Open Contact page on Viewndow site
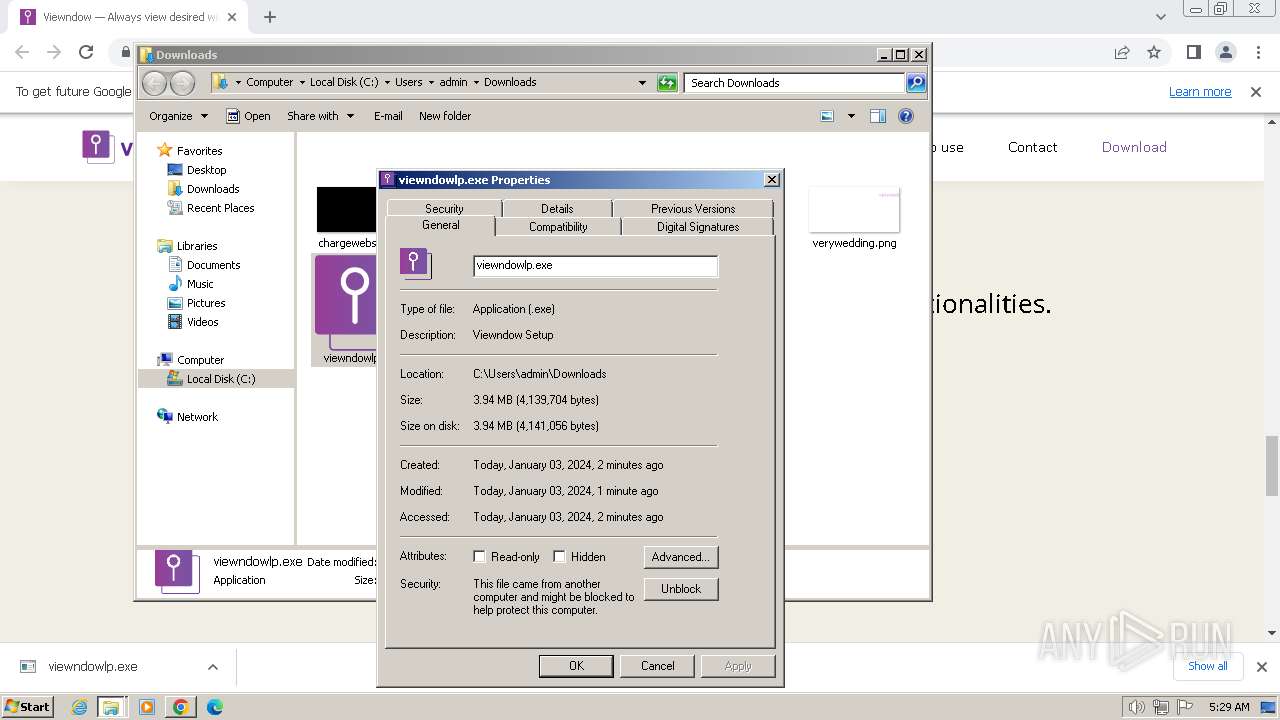1280x720 pixels. pos(1032,147)
